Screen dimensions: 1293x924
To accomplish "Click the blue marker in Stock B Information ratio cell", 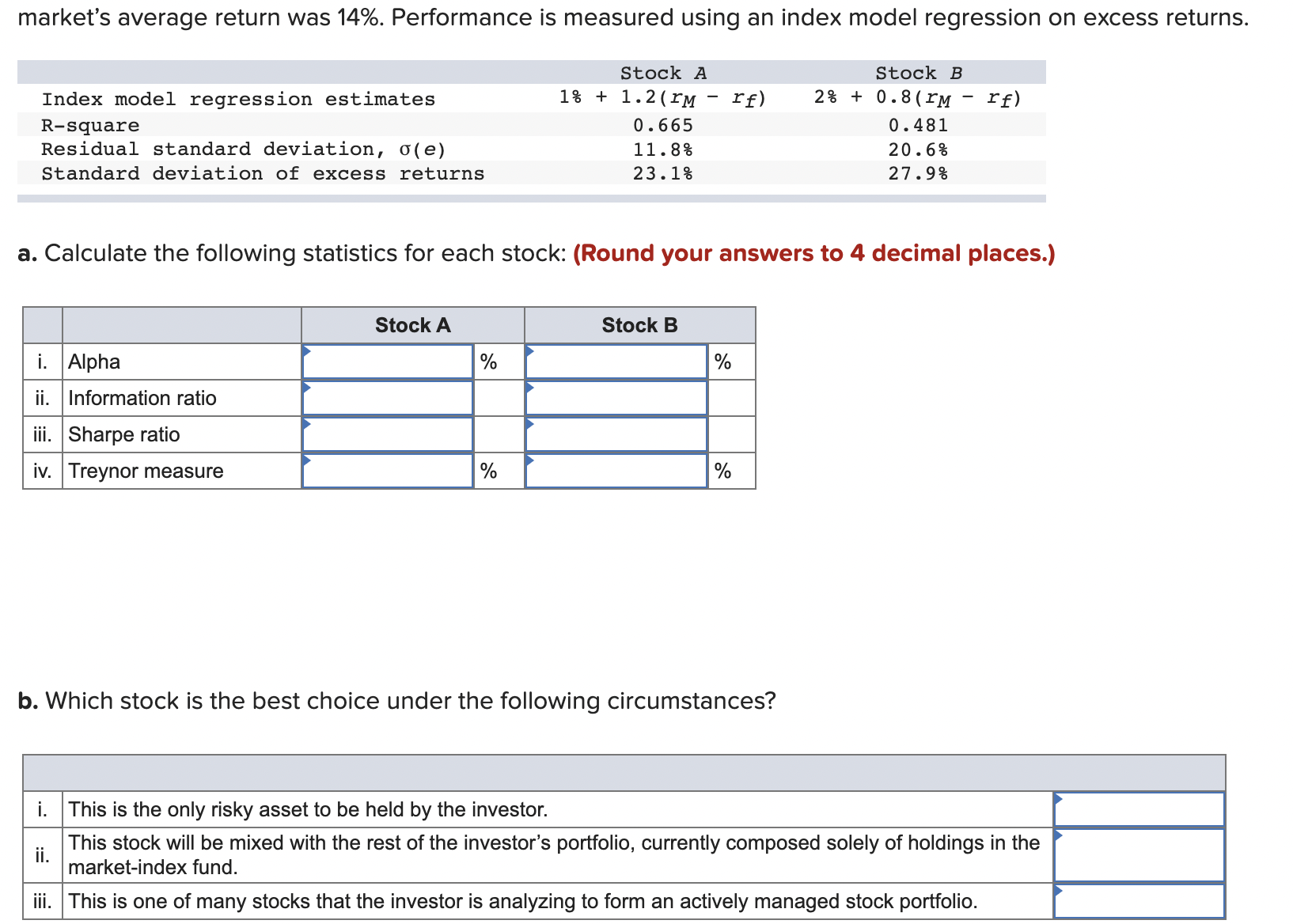I will coord(532,388).
